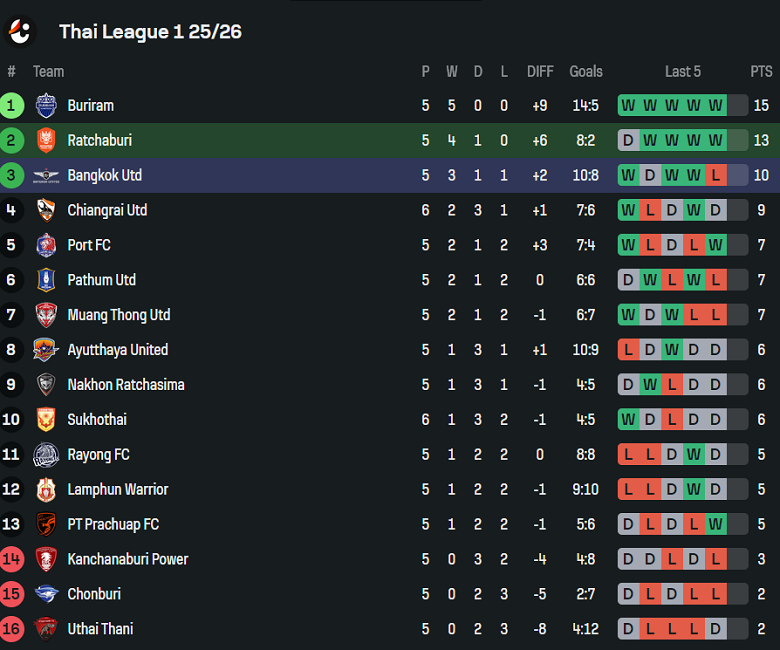Screen dimensions: 780x650
Task: Click Buriram's most recent win badge
Action: click(716, 105)
